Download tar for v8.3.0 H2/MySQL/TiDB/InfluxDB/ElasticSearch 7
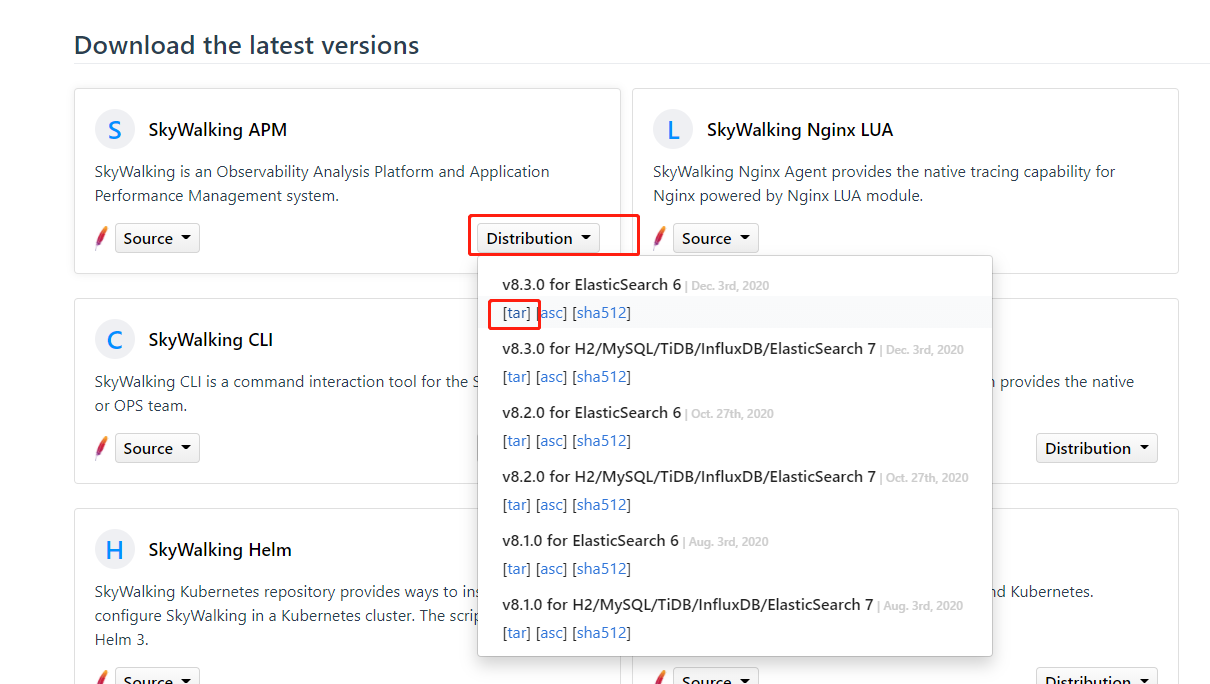The height and width of the screenshot is (684, 1210). click(516, 377)
